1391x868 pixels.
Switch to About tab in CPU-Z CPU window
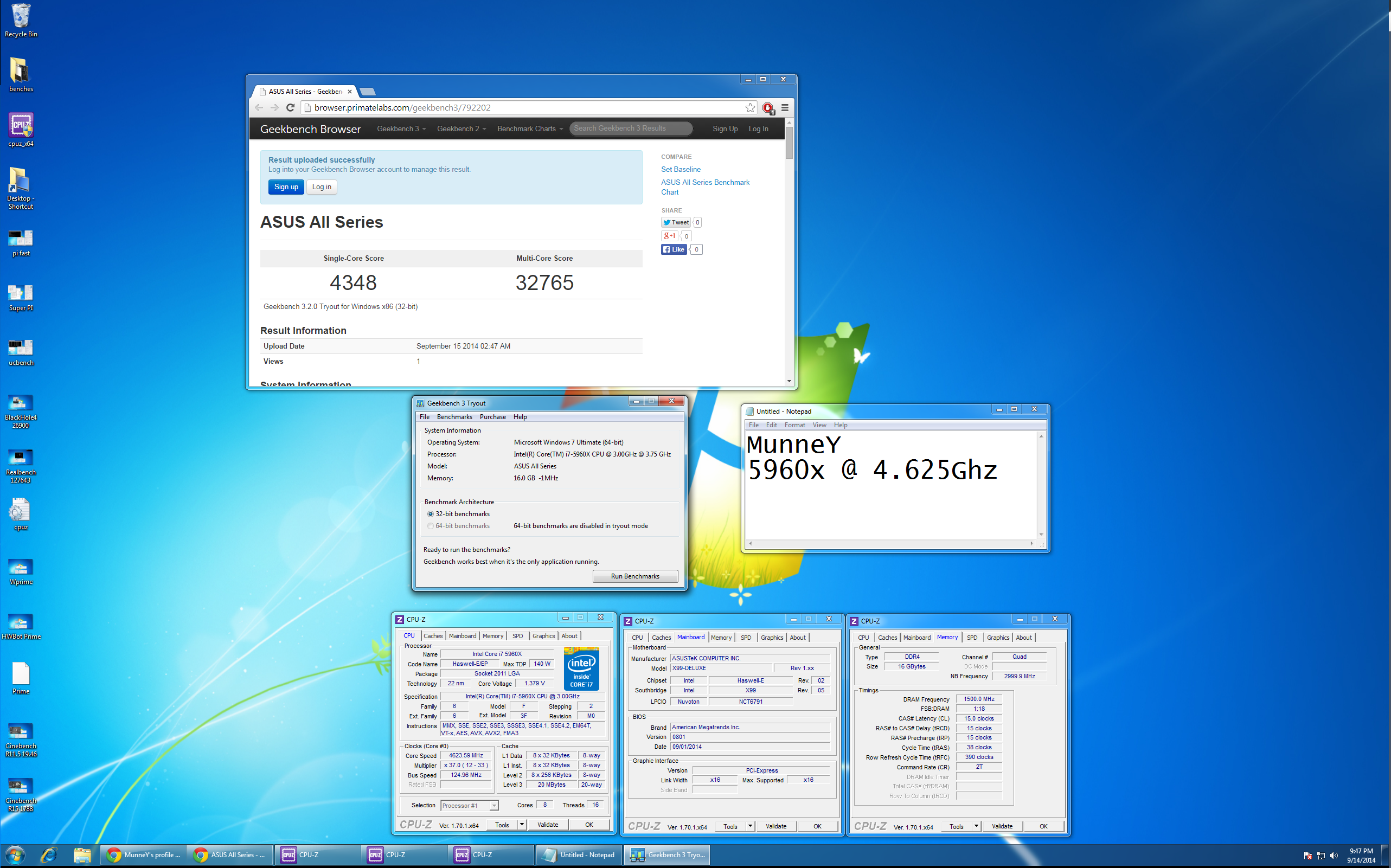pyautogui.click(x=569, y=635)
